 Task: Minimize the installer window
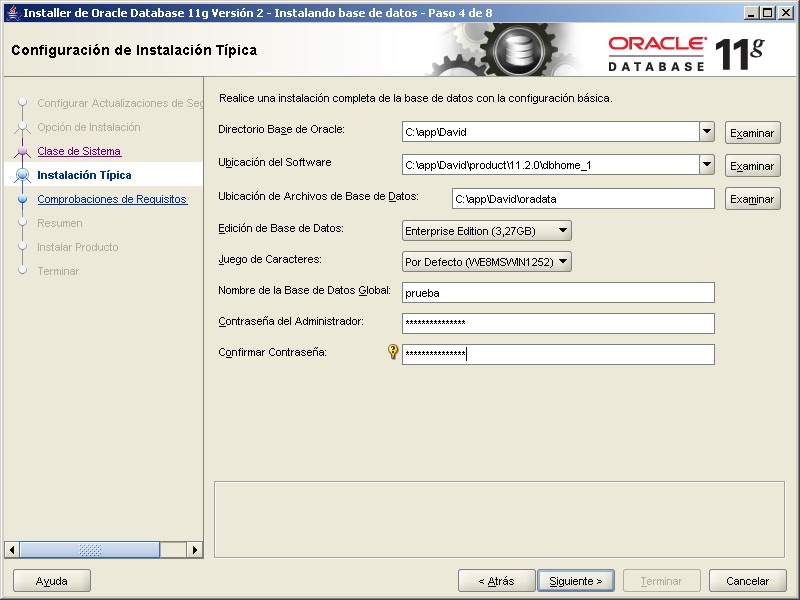point(750,13)
